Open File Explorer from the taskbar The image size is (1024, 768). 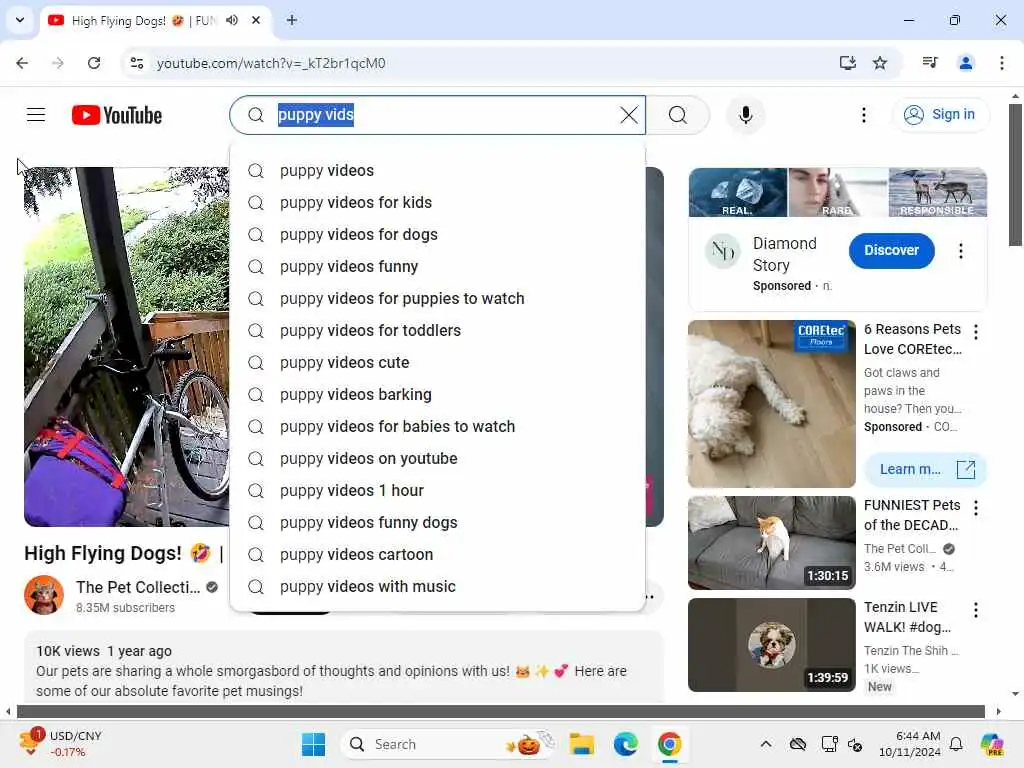(581, 744)
